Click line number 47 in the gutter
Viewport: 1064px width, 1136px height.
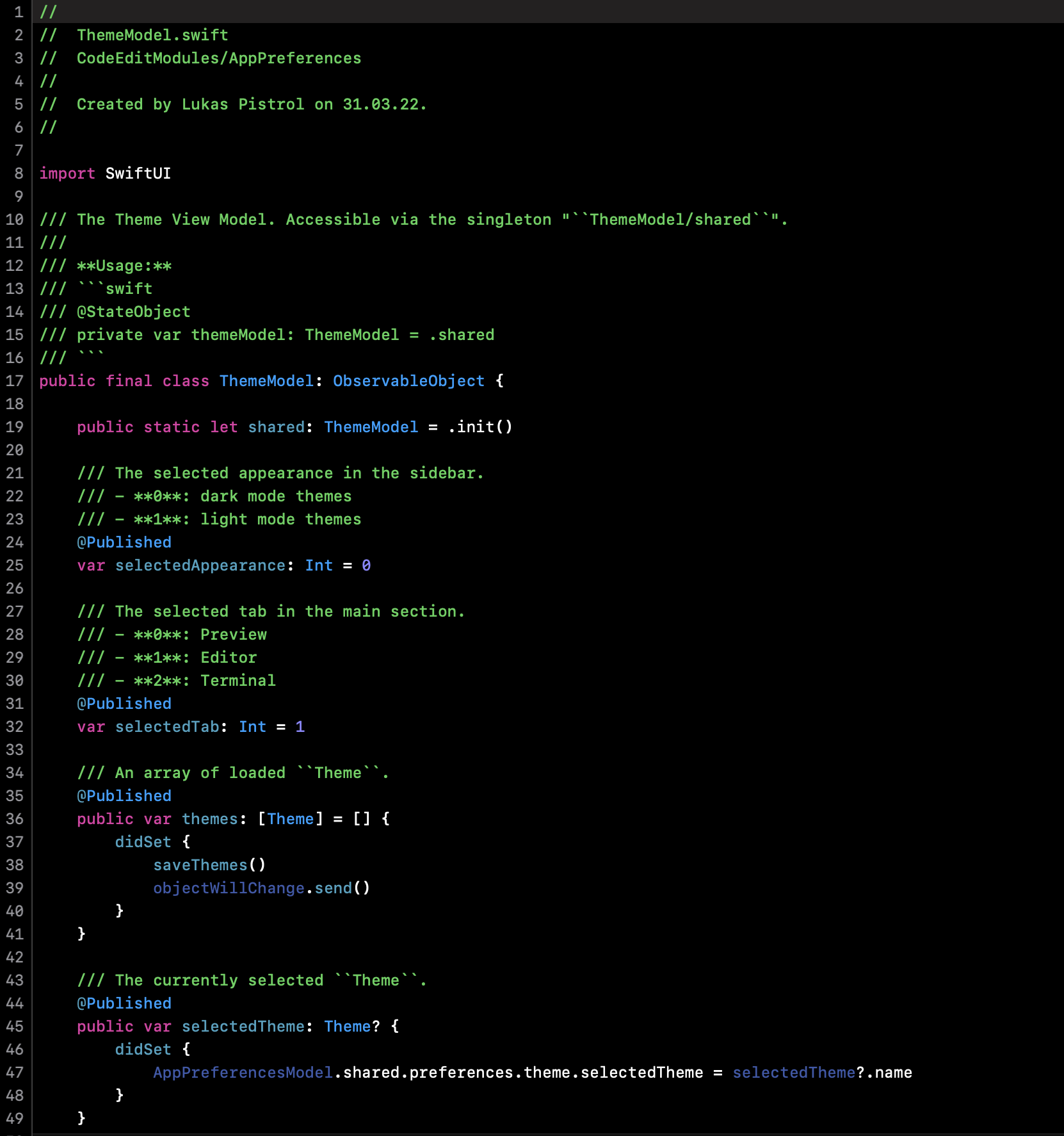pyautogui.click(x=15, y=1073)
